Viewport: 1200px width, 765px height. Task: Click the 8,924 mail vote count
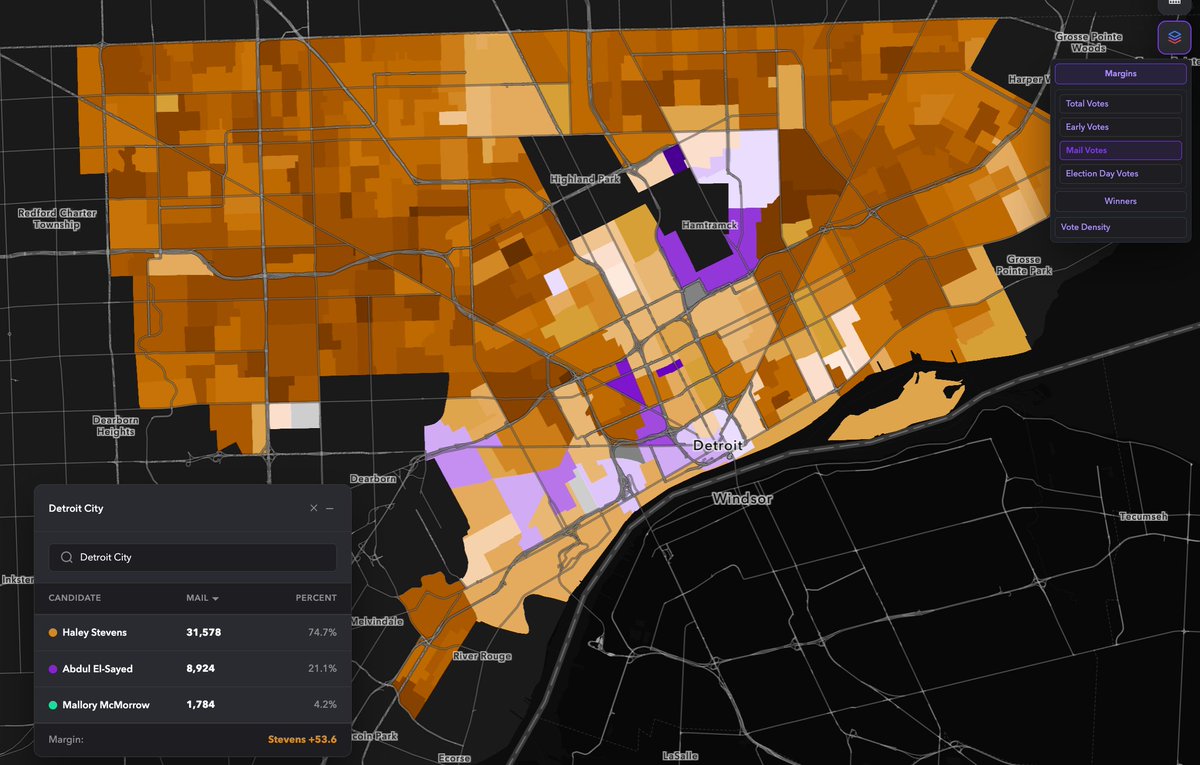(201, 669)
